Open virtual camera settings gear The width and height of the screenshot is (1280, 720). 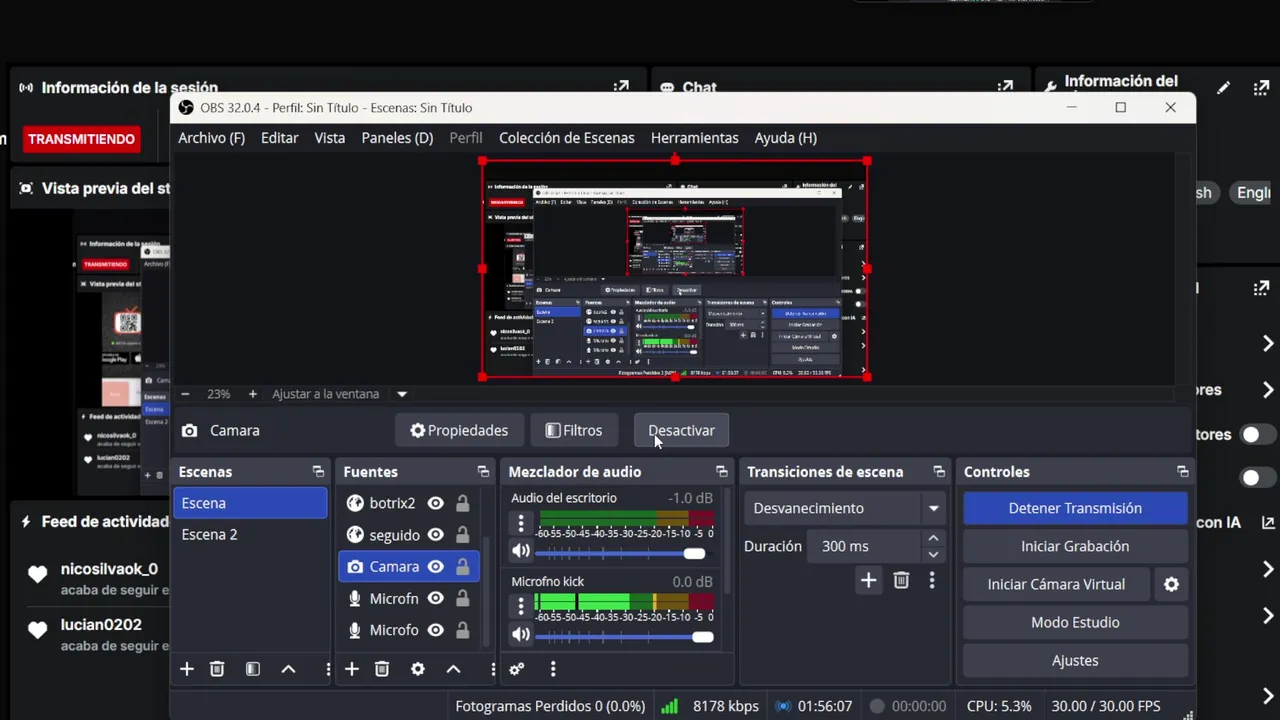(1172, 584)
